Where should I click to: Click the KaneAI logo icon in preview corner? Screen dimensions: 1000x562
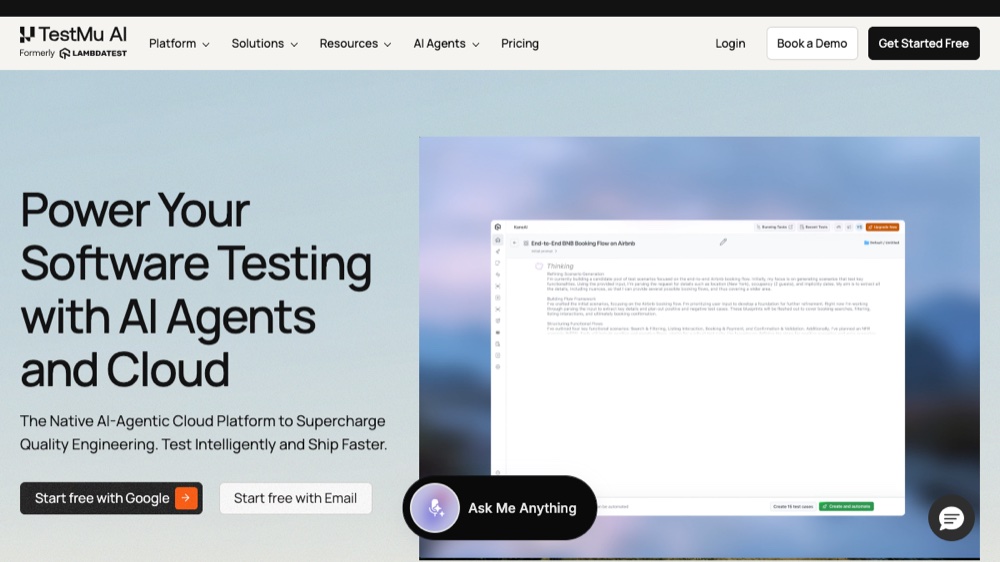[497, 226]
